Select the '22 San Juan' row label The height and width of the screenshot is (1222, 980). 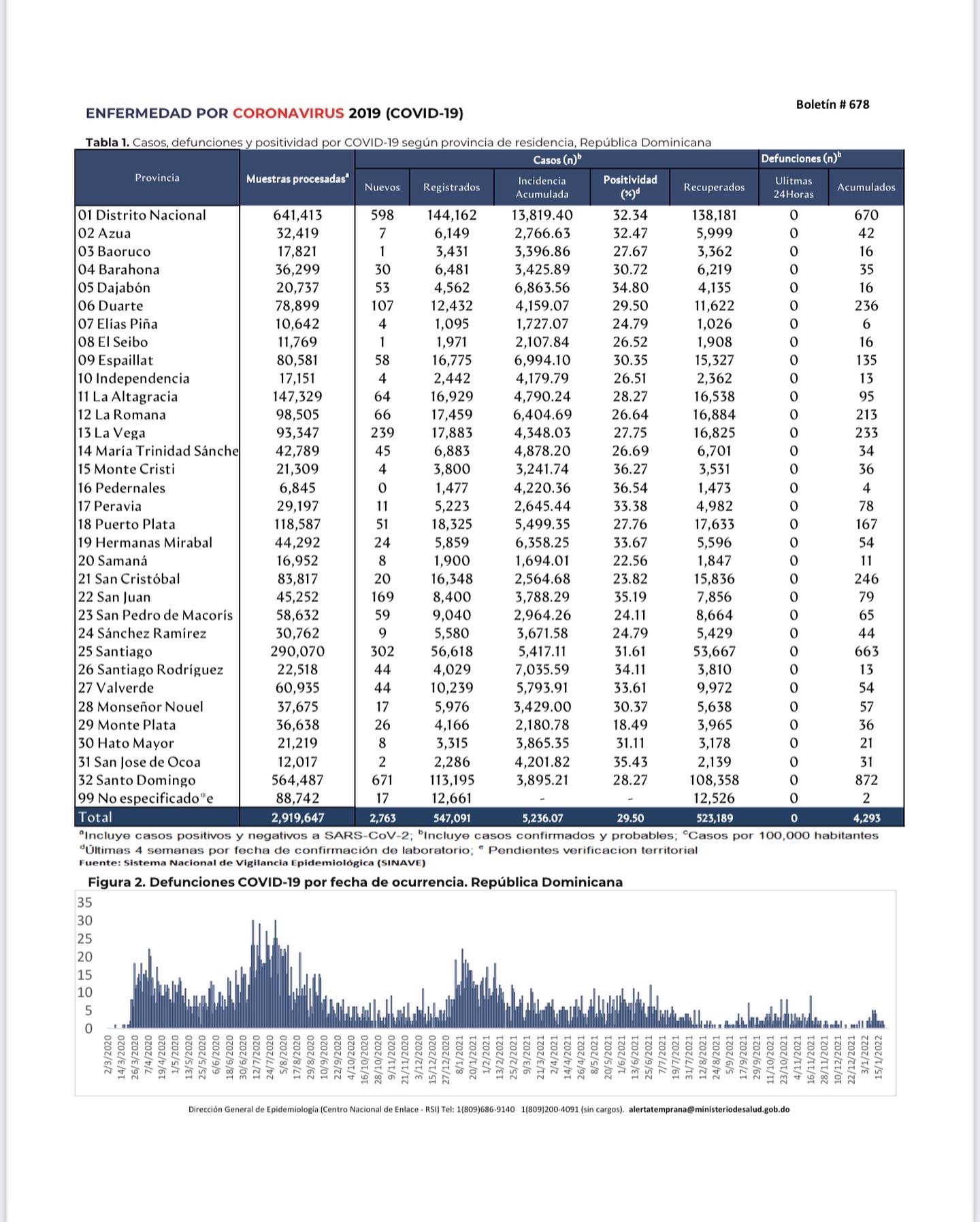(x=114, y=597)
